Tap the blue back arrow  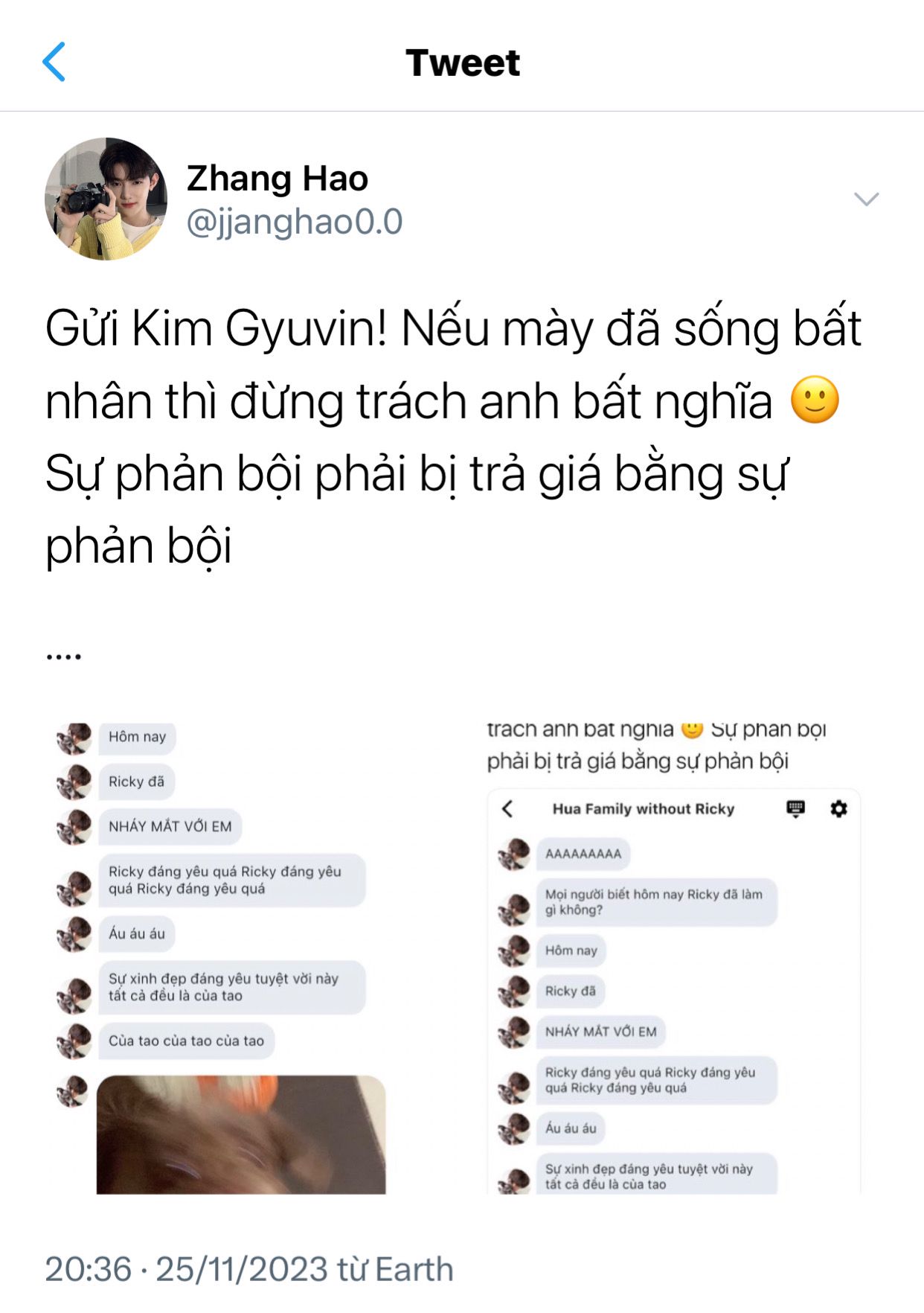(x=54, y=62)
